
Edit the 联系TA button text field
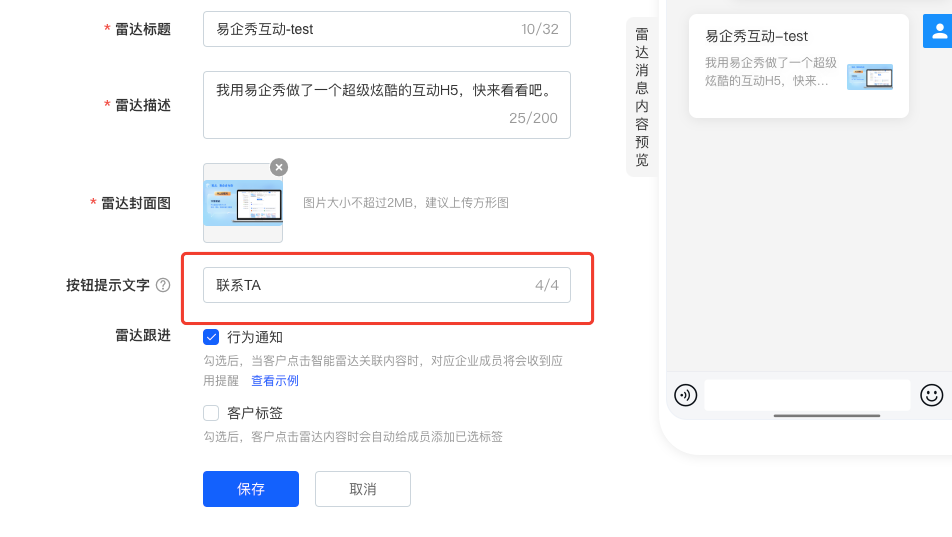pyautogui.click(x=387, y=285)
